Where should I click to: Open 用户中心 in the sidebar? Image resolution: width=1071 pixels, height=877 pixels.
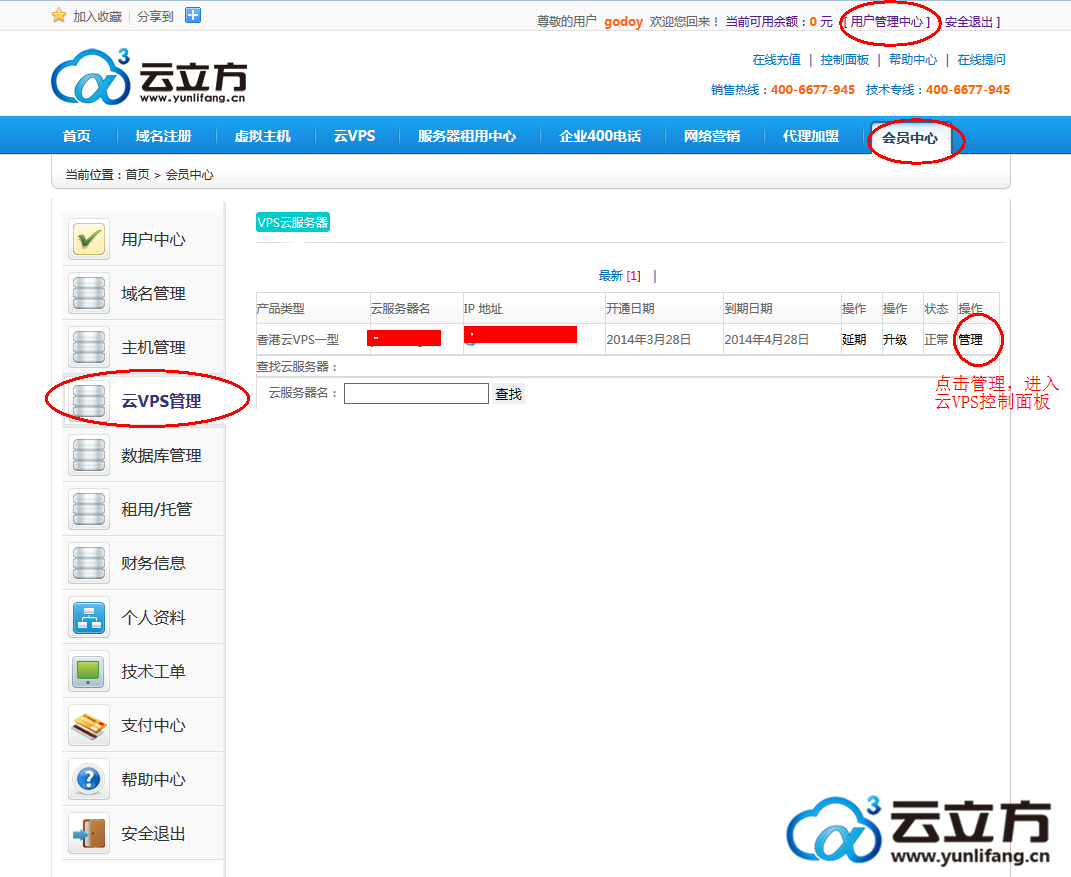(153, 240)
